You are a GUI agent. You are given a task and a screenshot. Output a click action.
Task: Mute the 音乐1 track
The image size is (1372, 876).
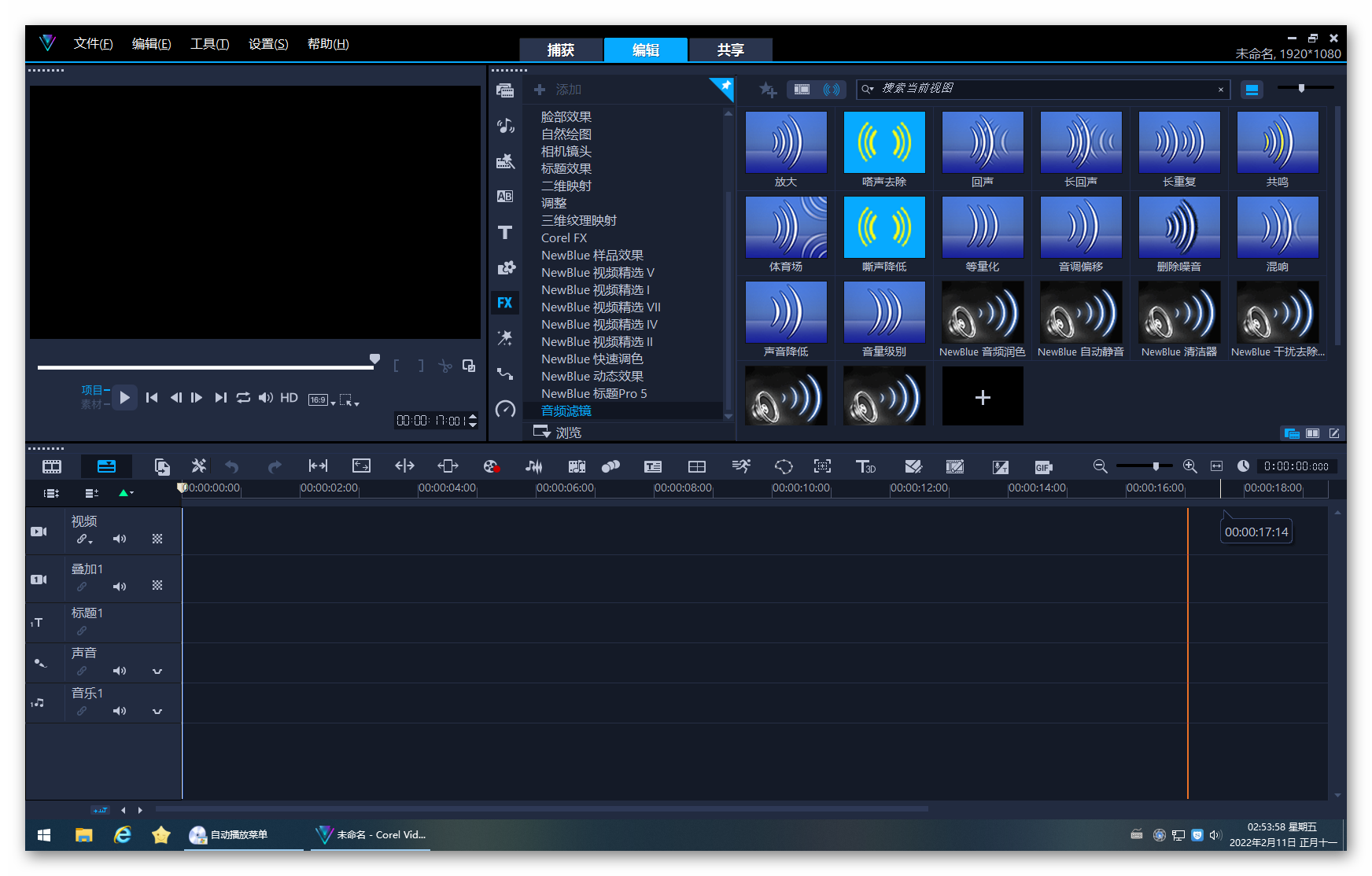(x=120, y=711)
